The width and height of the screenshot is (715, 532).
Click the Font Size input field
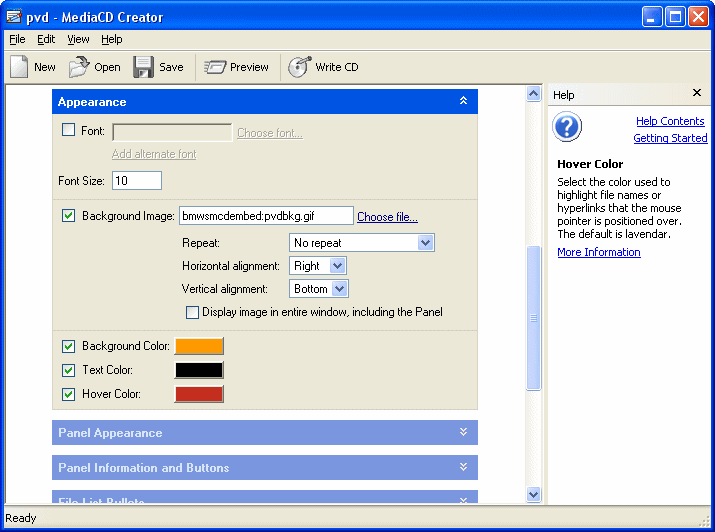pyautogui.click(x=137, y=181)
